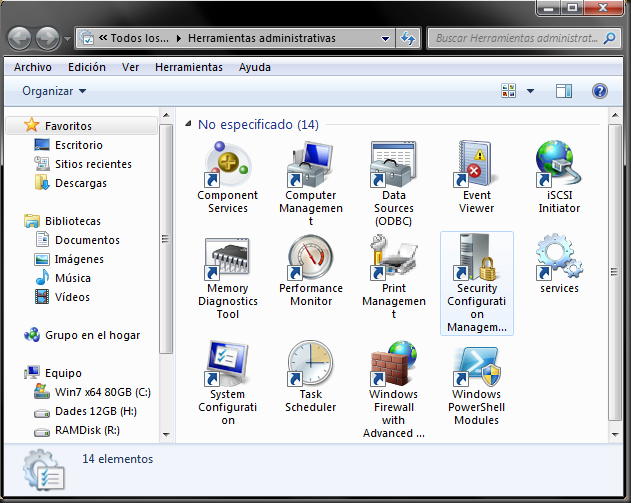The image size is (631, 503).
Task: Select Memory Diagnostics Tool icon
Action: coord(227,258)
